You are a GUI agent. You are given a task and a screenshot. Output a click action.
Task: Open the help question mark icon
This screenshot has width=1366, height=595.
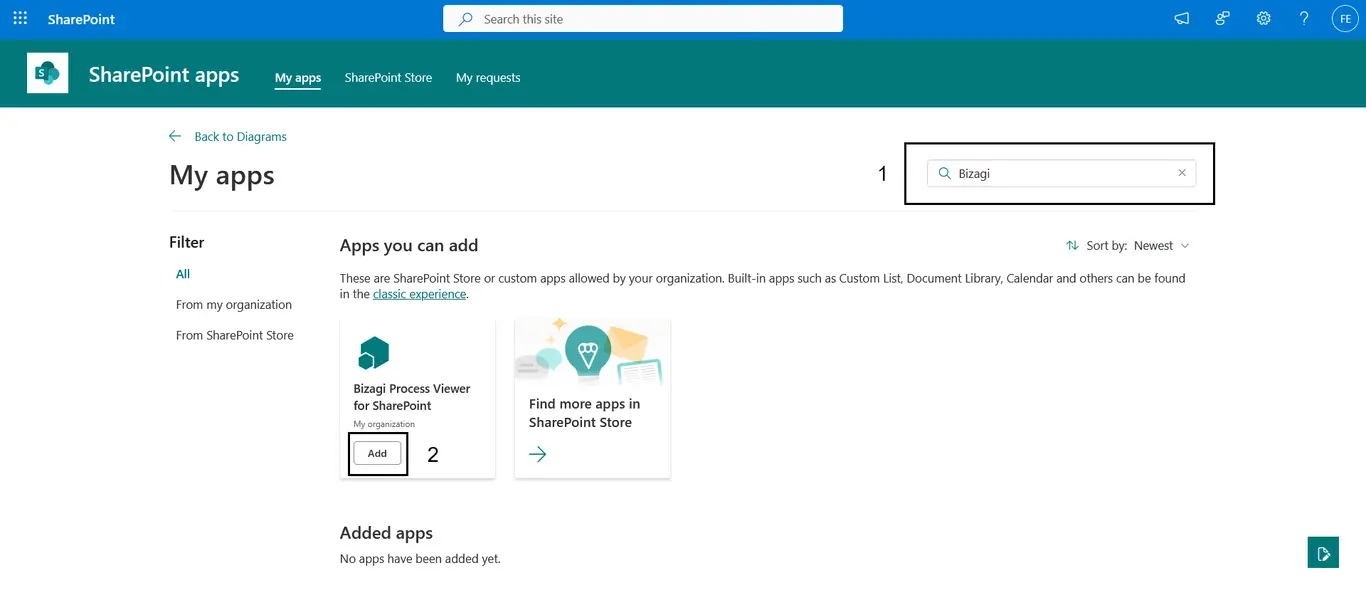[1304, 19]
